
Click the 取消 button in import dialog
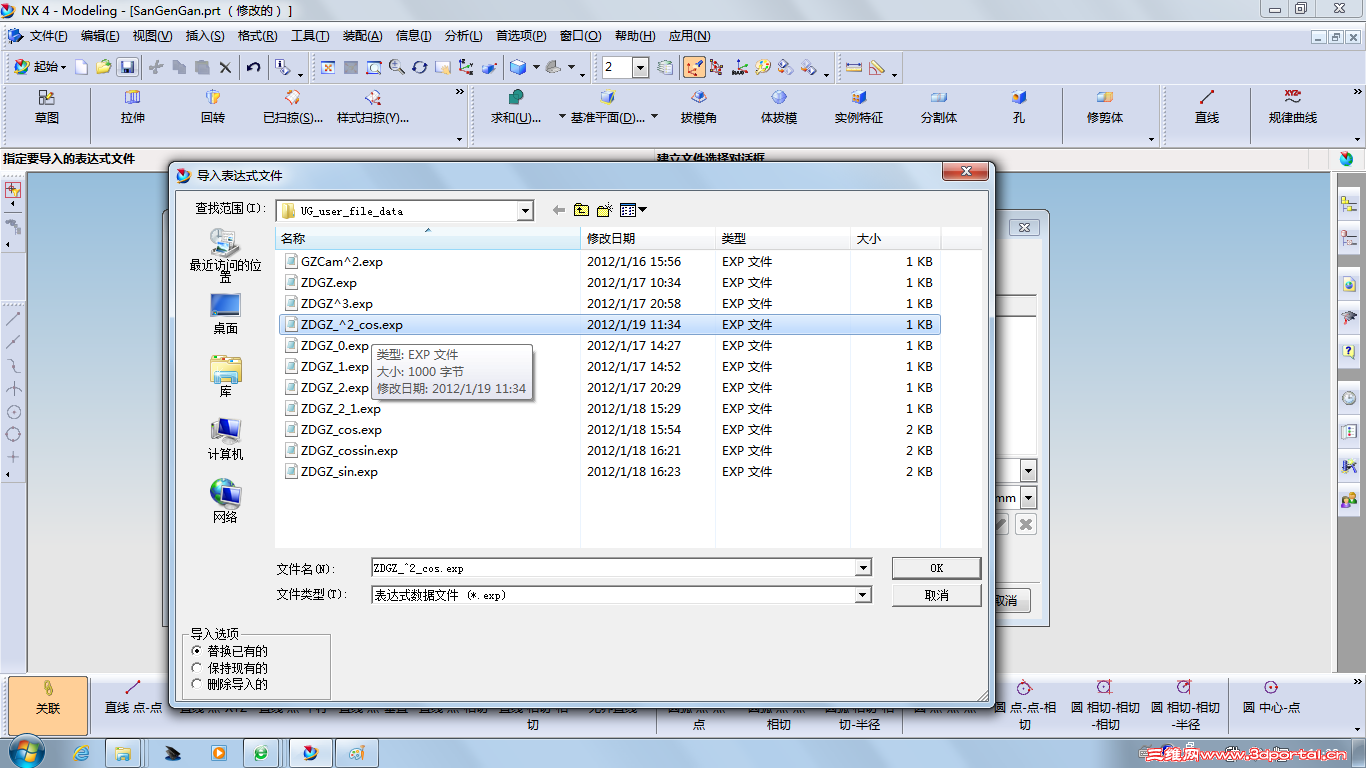(936, 595)
